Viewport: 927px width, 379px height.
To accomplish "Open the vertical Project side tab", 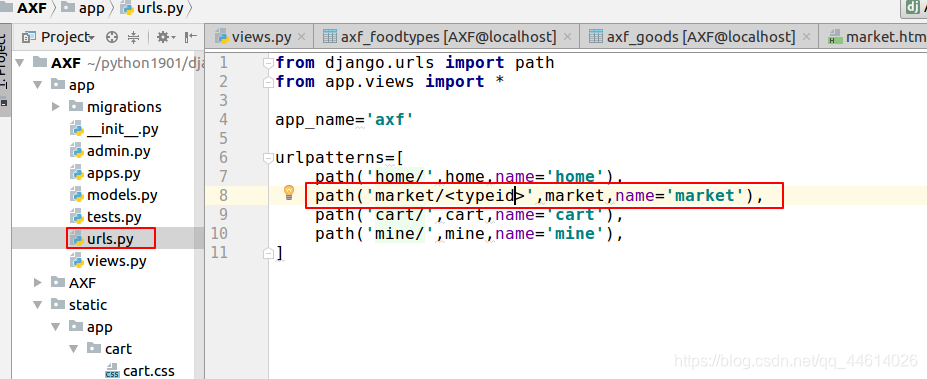I will tap(5, 67).
